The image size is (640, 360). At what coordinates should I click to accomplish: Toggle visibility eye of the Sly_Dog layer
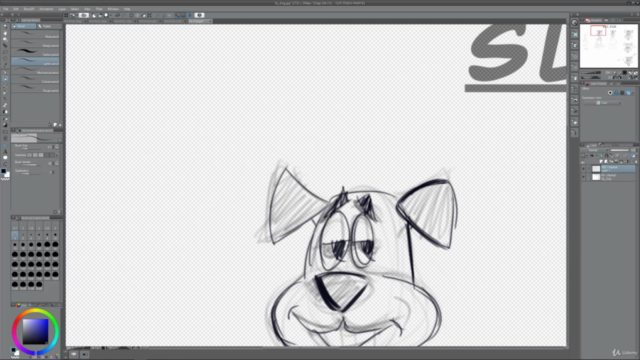pyautogui.click(x=583, y=177)
